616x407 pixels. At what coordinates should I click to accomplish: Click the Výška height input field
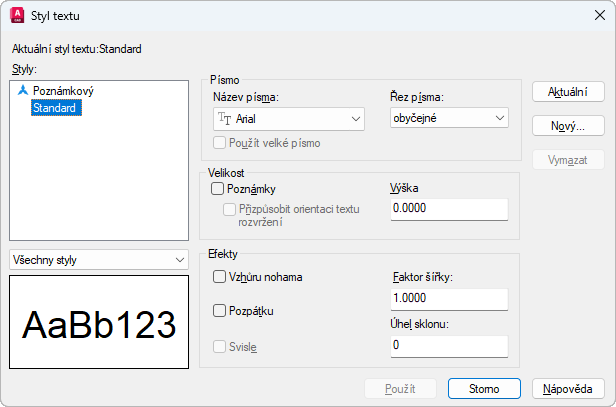[x=449, y=208]
